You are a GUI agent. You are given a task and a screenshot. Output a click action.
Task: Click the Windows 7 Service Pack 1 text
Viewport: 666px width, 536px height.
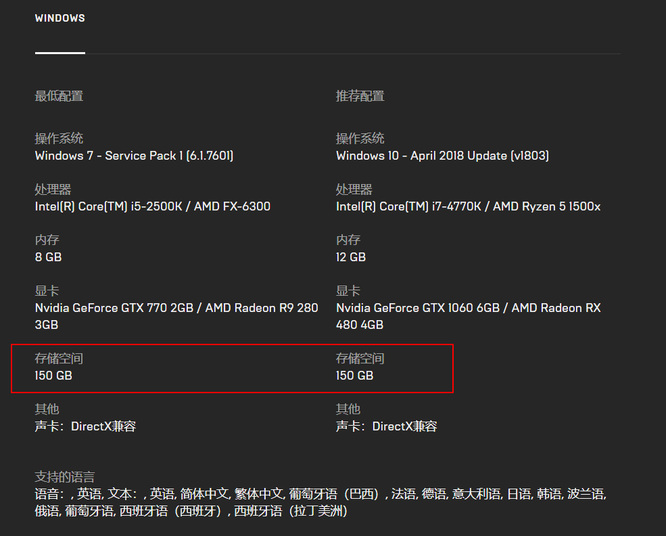pyautogui.click(x=134, y=156)
